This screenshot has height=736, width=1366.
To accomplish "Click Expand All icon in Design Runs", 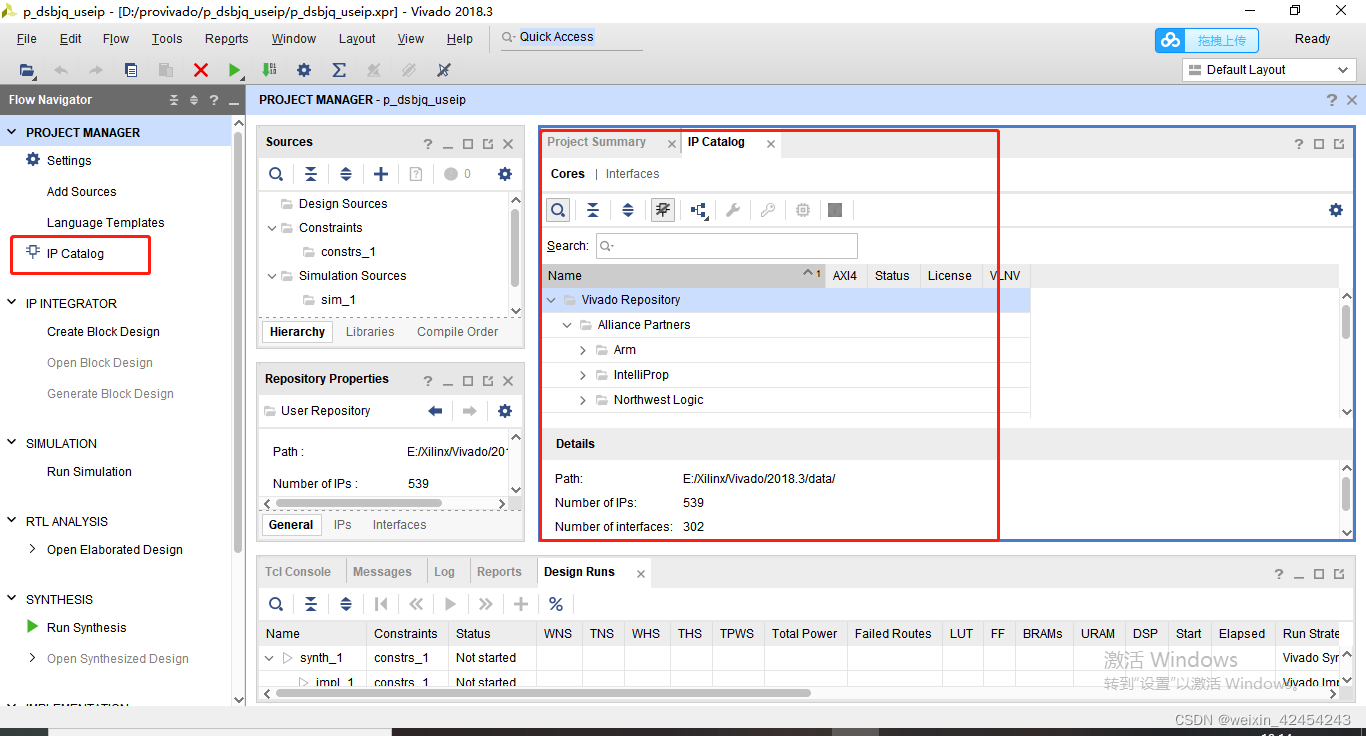I will click(x=346, y=604).
